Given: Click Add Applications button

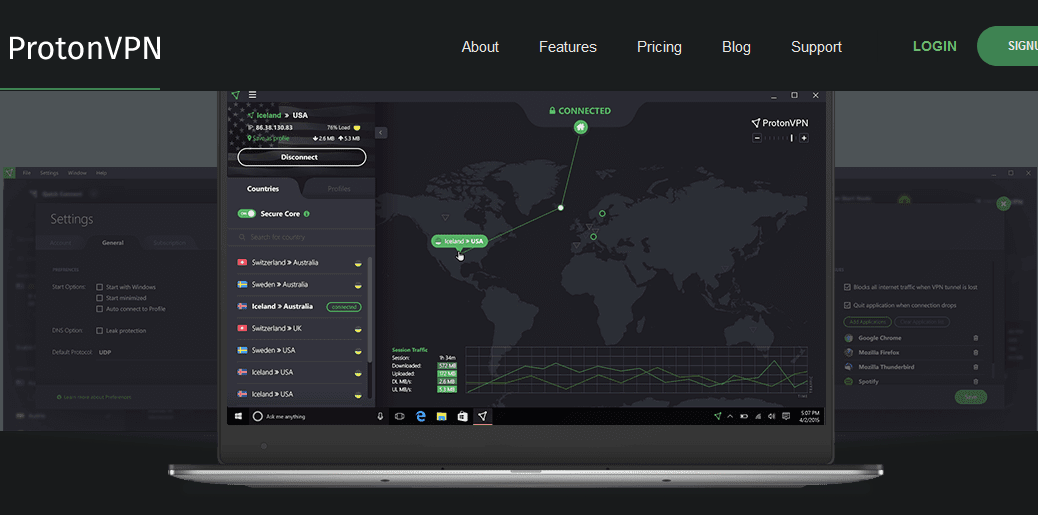Looking at the screenshot, I should pyautogui.click(x=867, y=322).
